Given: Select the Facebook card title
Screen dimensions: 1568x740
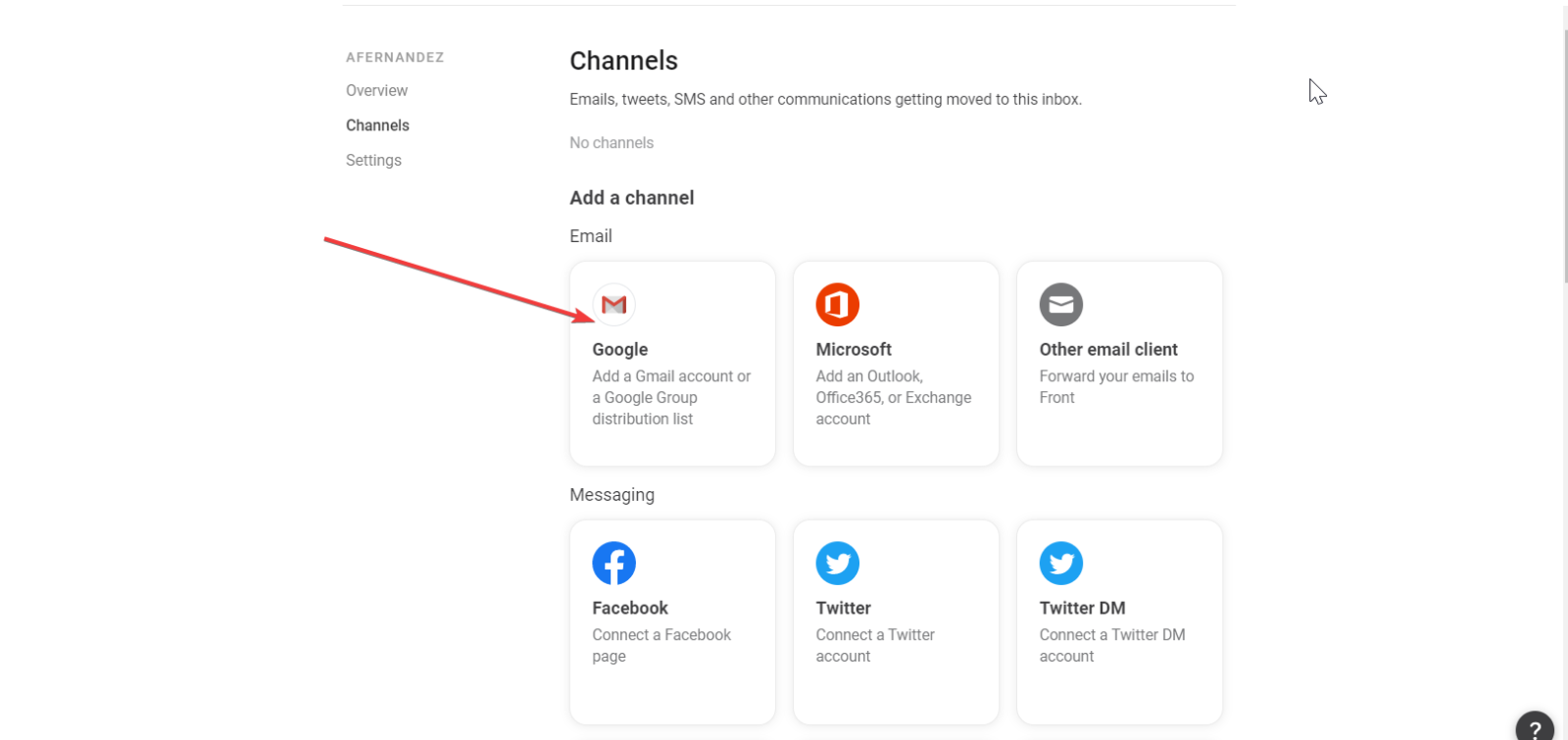Looking at the screenshot, I should point(630,609).
